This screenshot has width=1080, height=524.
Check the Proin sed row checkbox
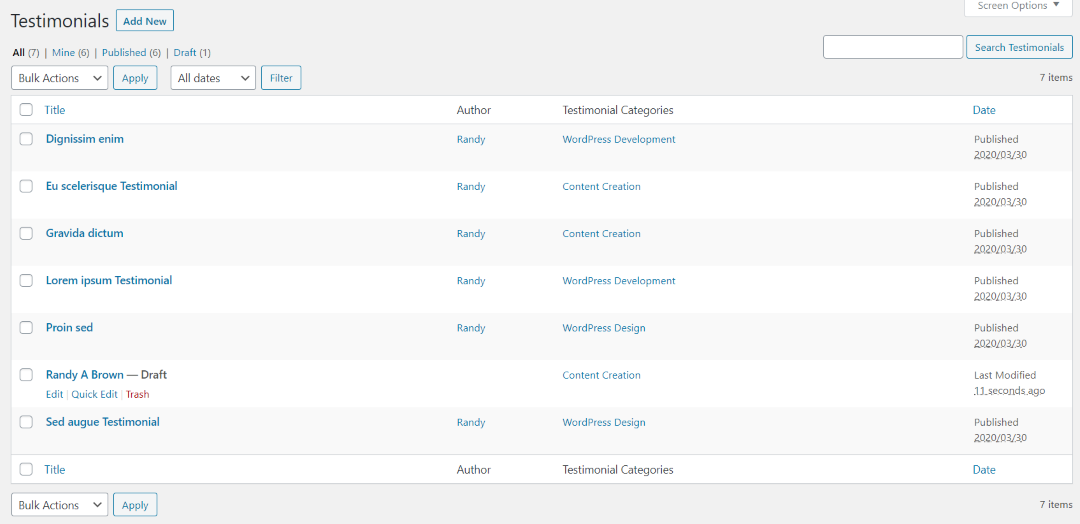point(26,328)
